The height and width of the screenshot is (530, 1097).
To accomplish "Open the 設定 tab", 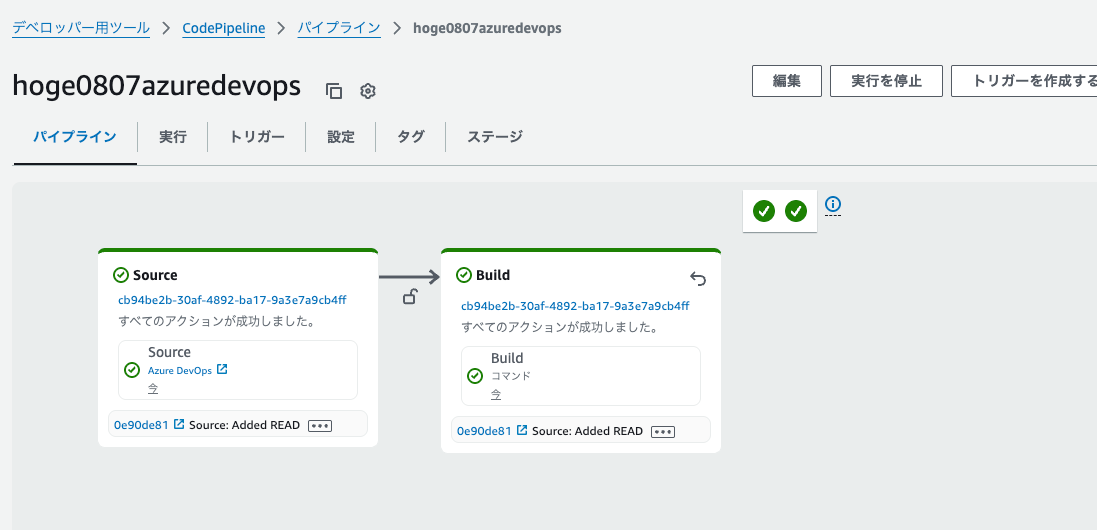I will point(341,136).
